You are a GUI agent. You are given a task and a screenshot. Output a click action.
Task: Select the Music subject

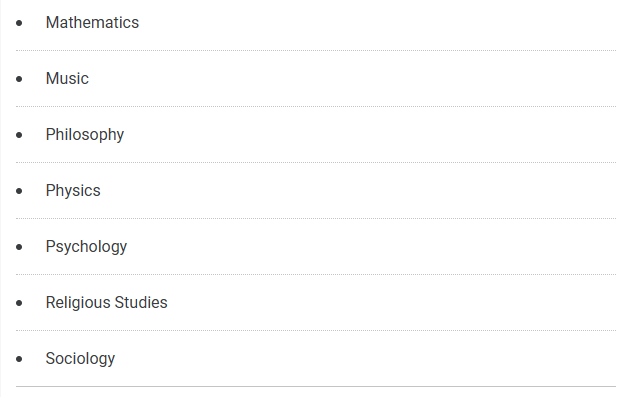[67, 79]
